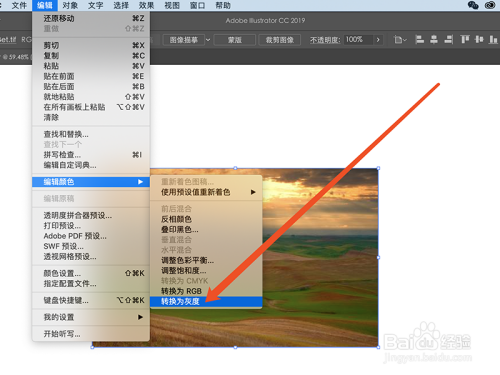The width and height of the screenshot is (500, 375).
Task: Click the 图像描摹 button
Action: [x=184, y=40]
